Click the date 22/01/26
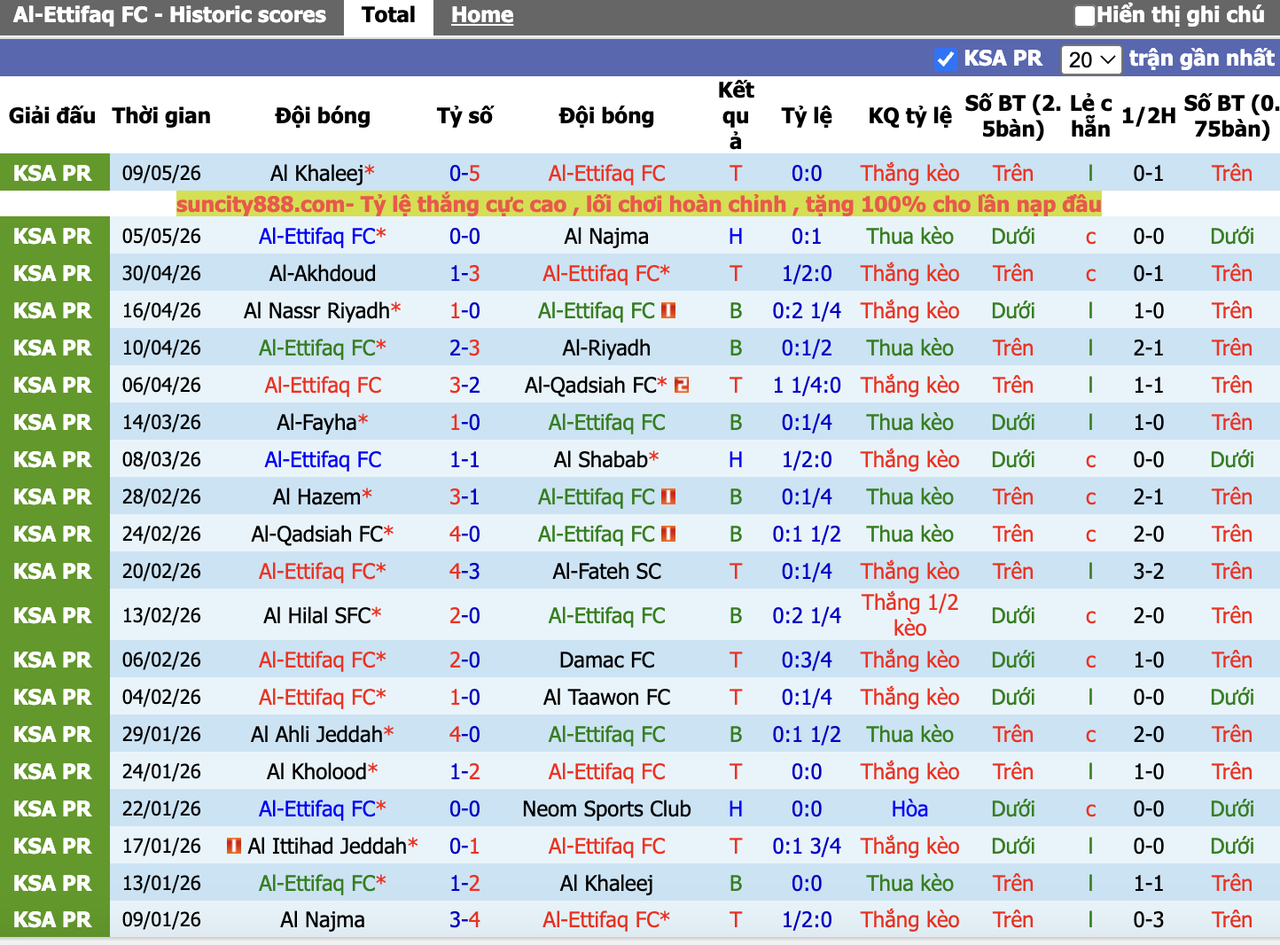The image size is (1280, 945). tap(161, 809)
